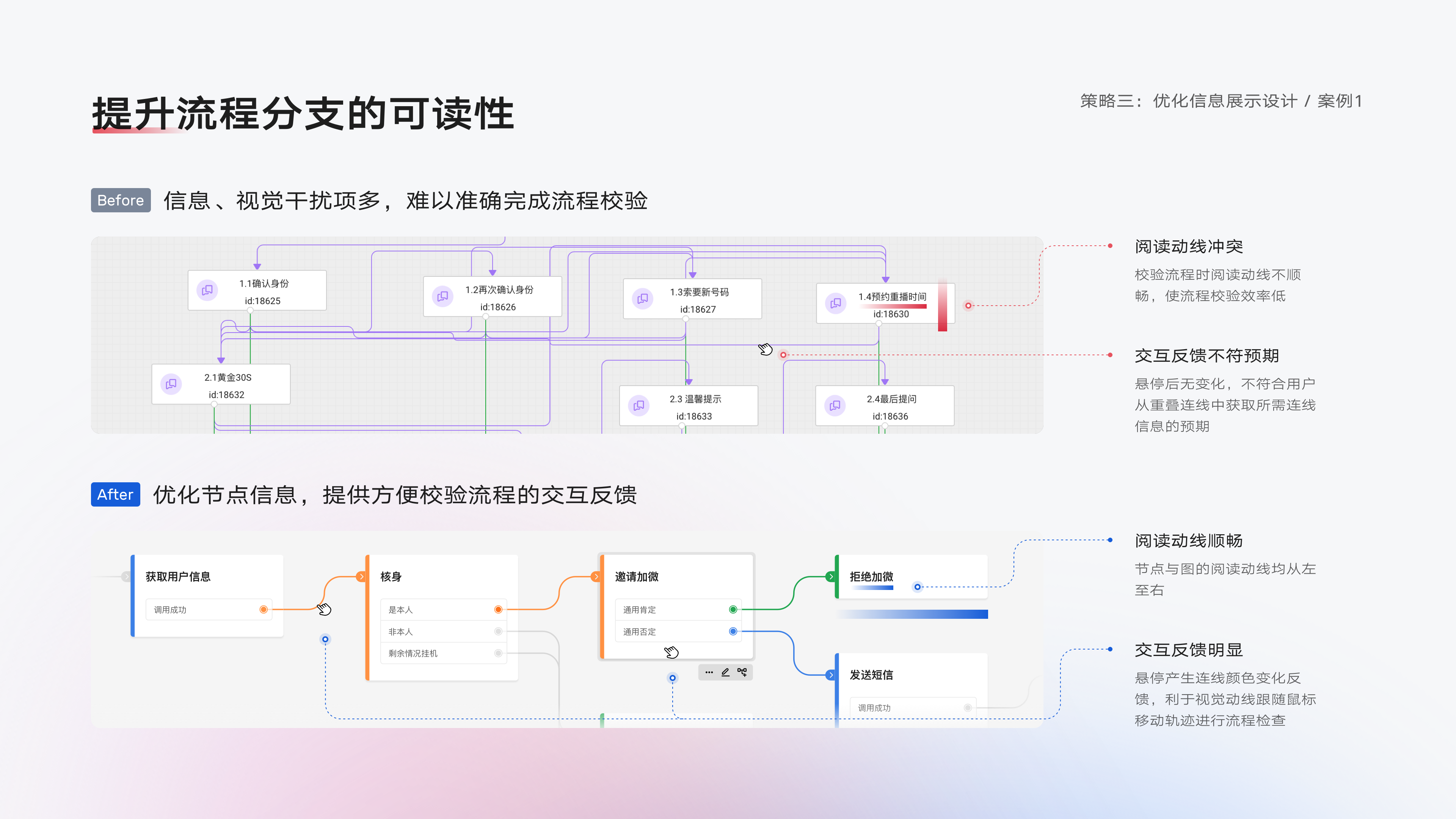Click the dialog icon on node 2.4最后提问
This screenshot has height=819, width=1456.
pos(835,405)
